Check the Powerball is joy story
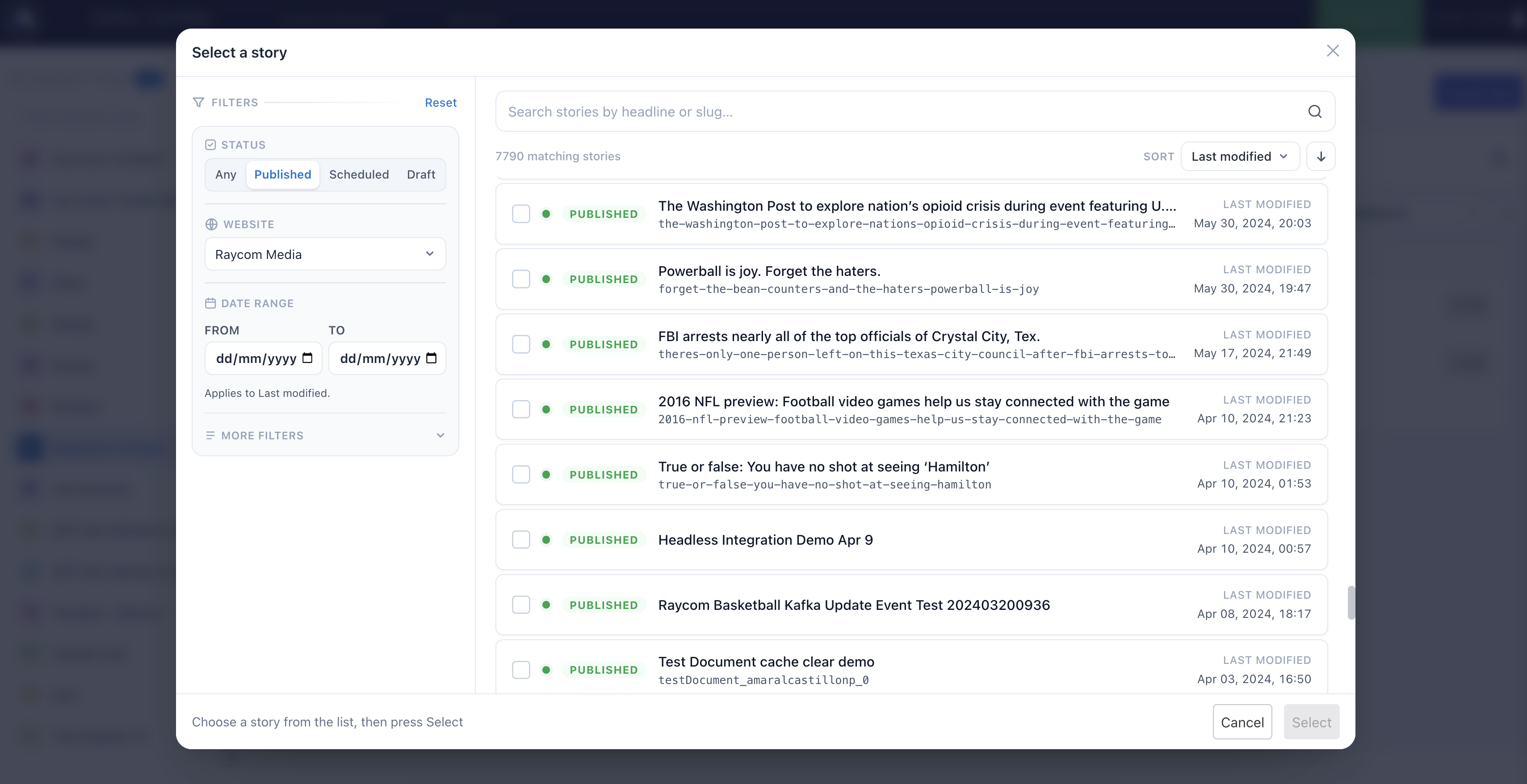Image resolution: width=1527 pixels, height=784 pixels. point(521,279)
